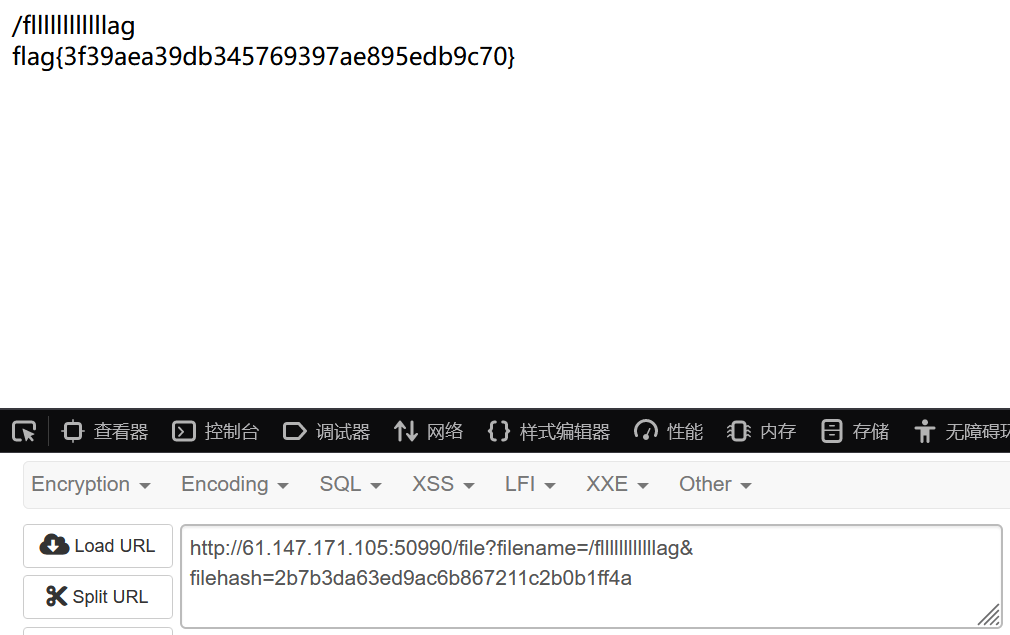Screen dimensions: 1010x635
Task: Open the Encryption dropdown menu
Action: click(91, 484)
